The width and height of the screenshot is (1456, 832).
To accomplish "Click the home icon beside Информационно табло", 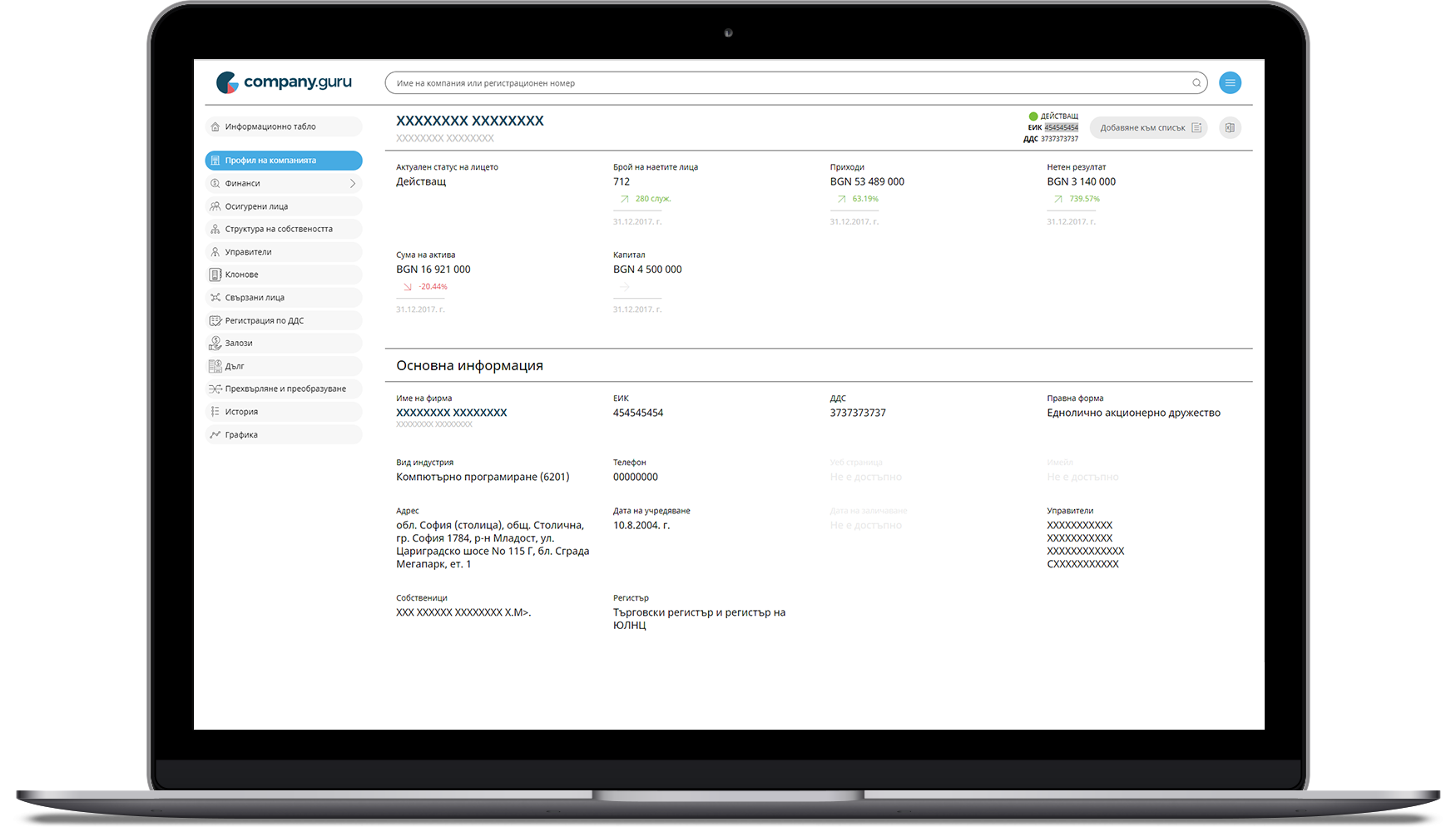I will (215, 126).
